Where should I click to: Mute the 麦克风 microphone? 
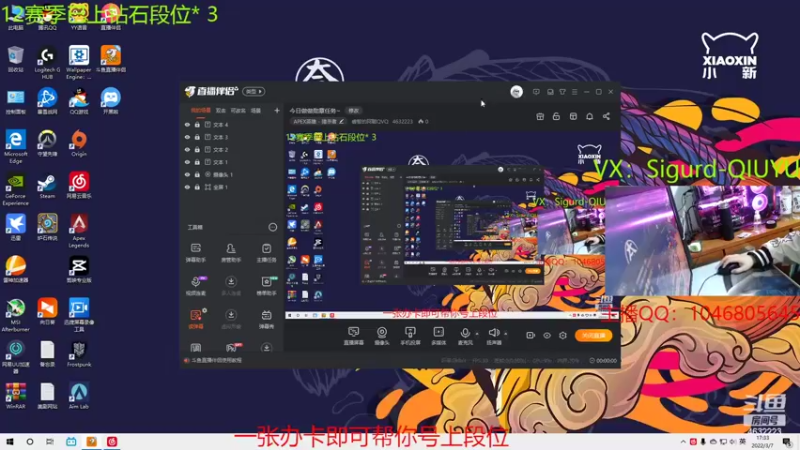pos(465,336)
